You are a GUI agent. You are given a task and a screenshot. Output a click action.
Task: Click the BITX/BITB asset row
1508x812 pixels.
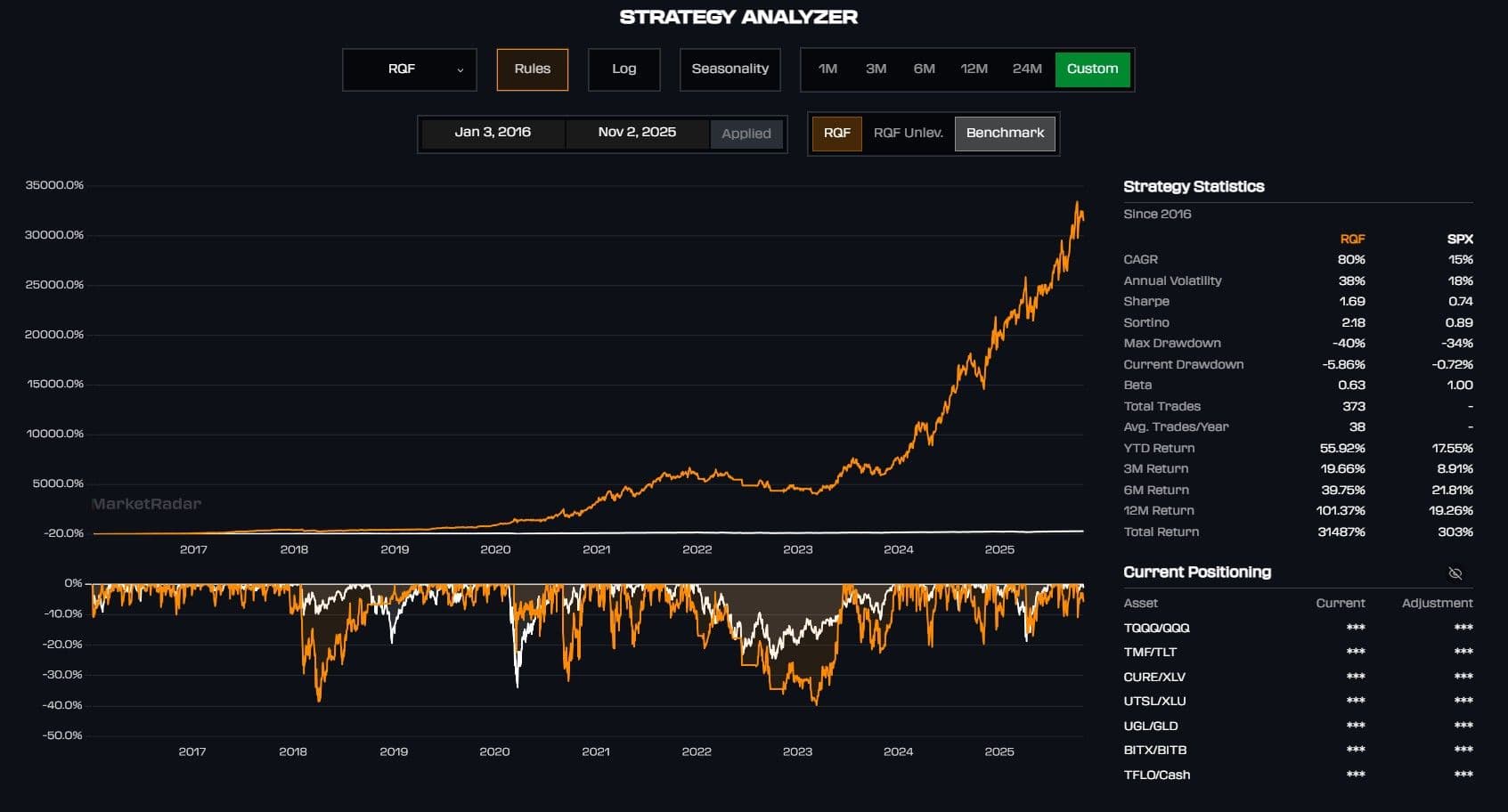click(x=1154, y=751)
